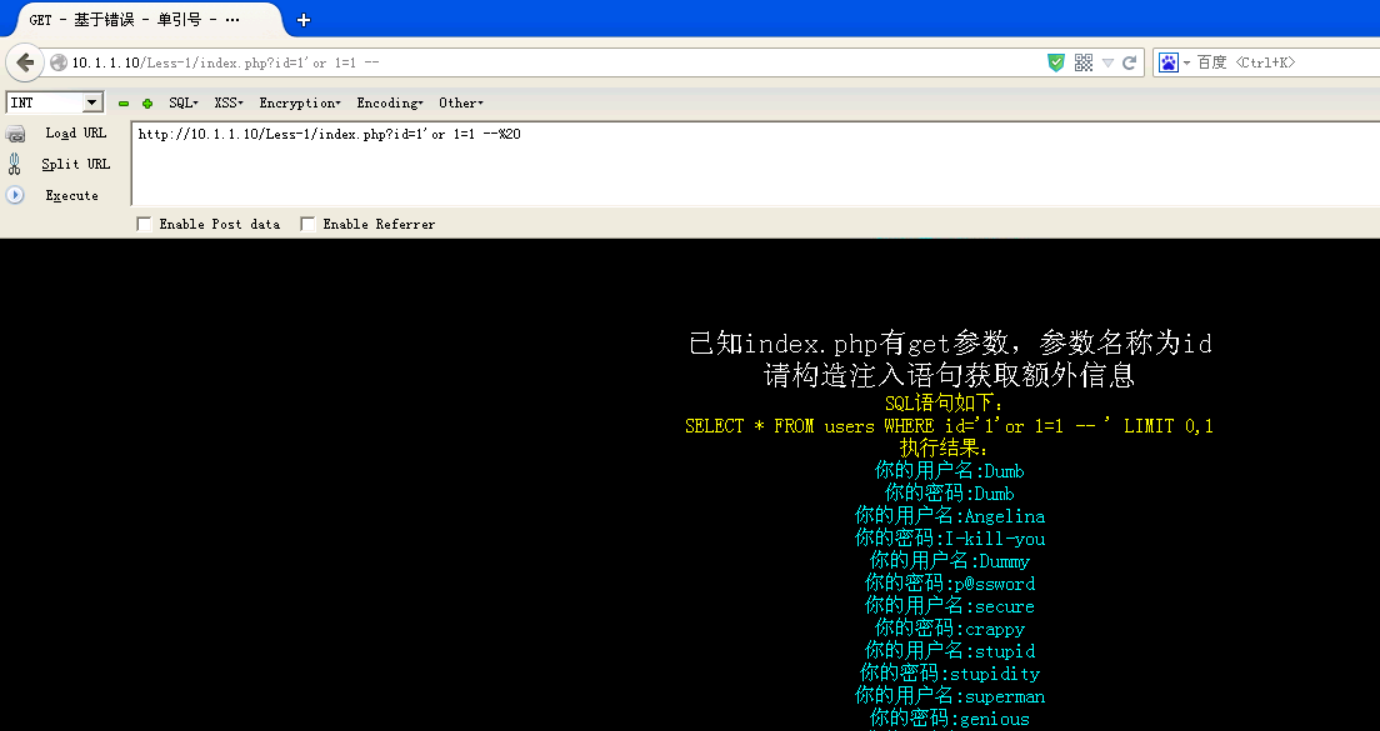Click the Split URL button label
This screenshot has width=1380, height=731.
coord(76,164)
